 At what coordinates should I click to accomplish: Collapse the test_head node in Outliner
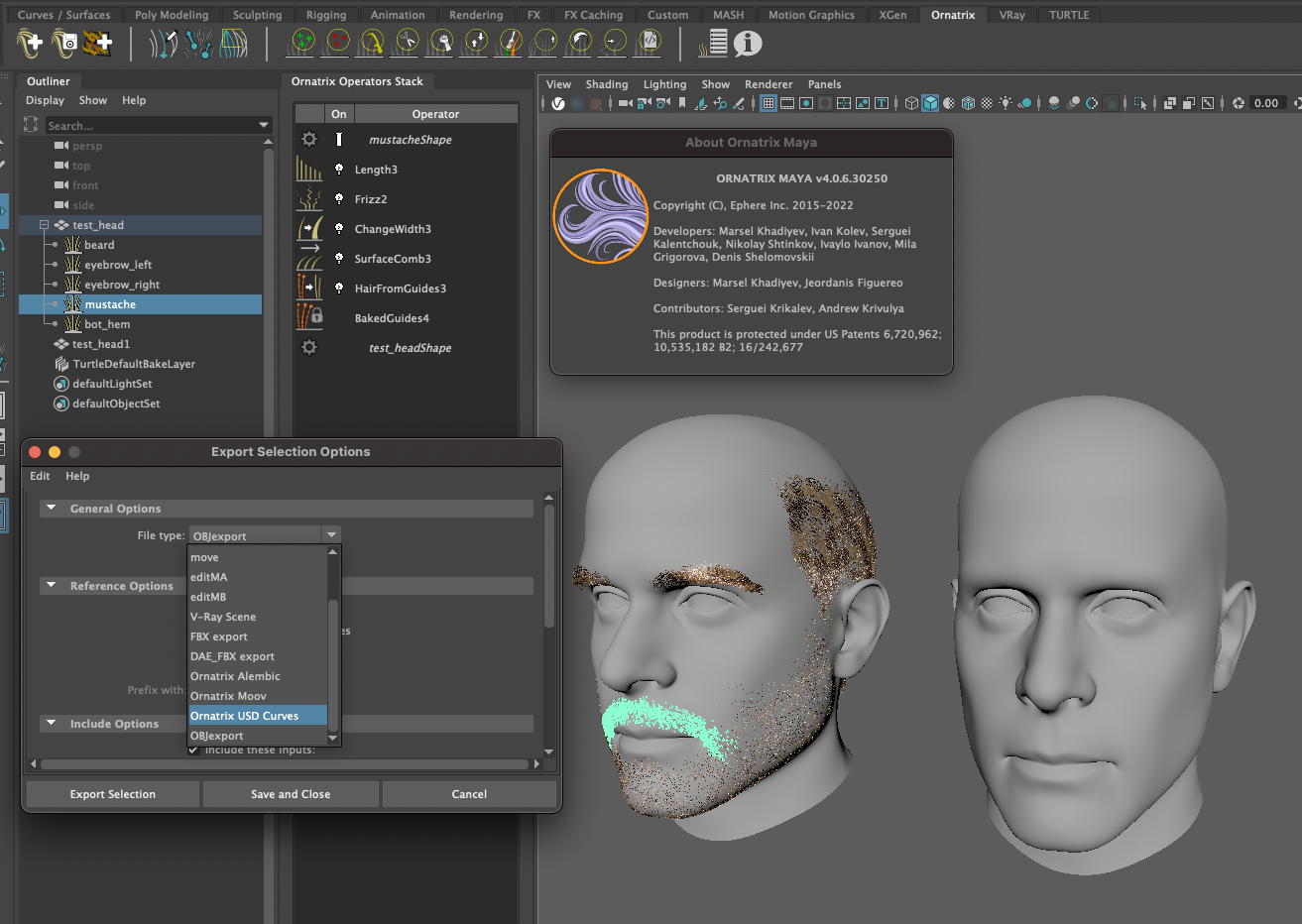pyautogui.click(x=44, y=225)
